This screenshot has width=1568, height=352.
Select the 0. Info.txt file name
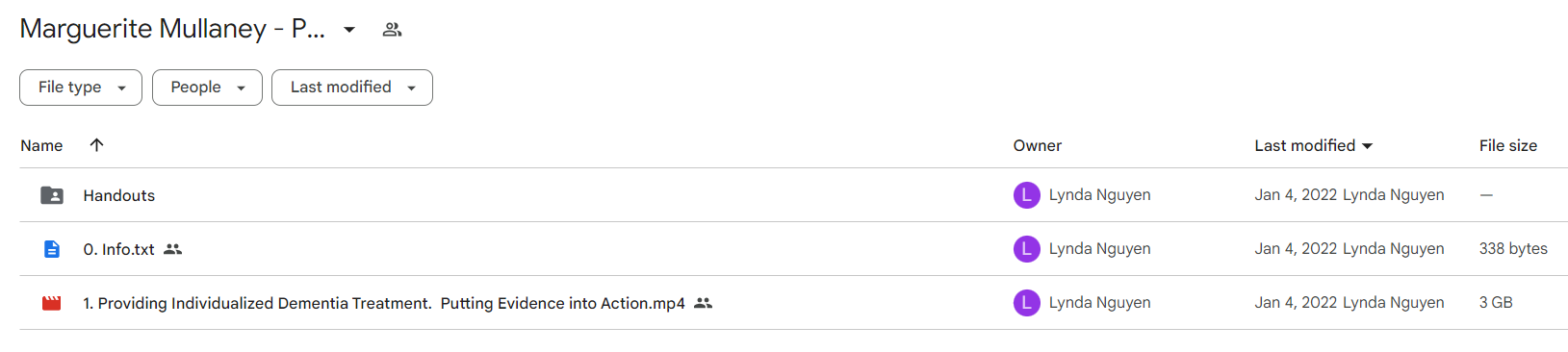(x=118, y=249)
